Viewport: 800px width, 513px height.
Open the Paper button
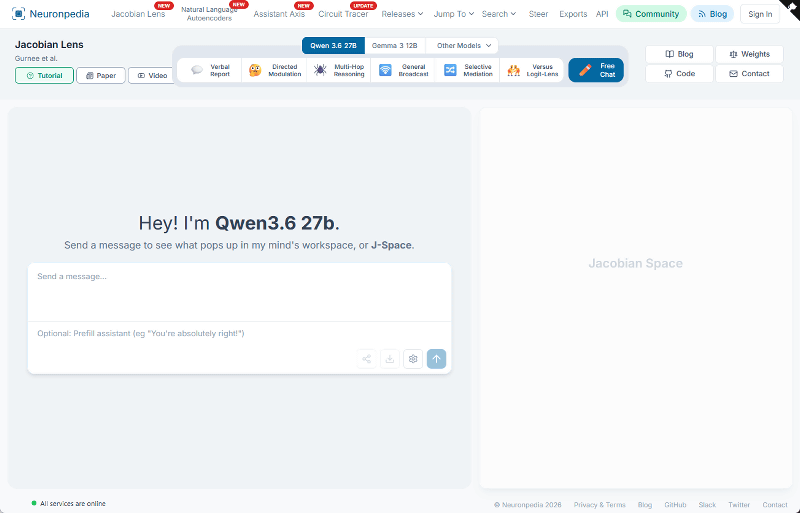pos(101,76)
